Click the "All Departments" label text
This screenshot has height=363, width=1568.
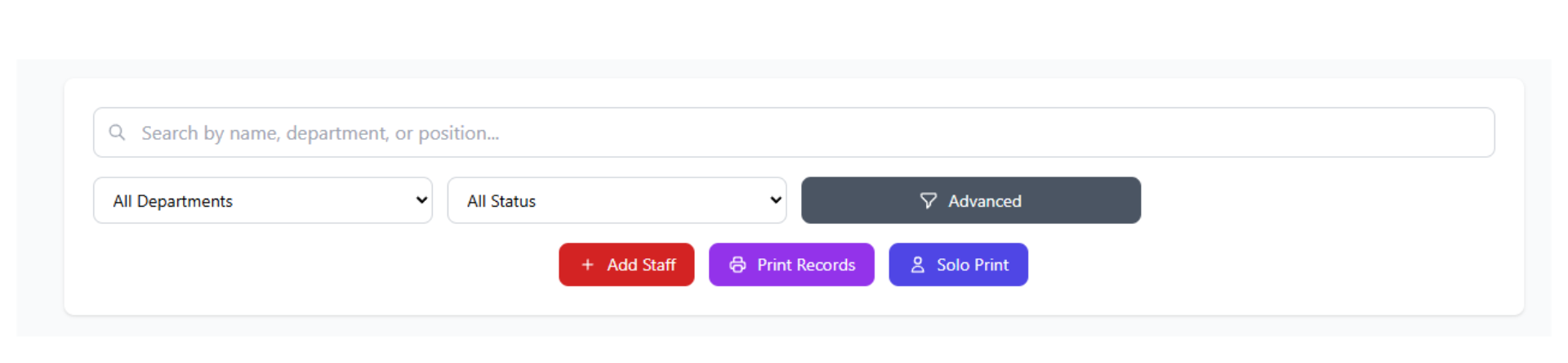172,201
